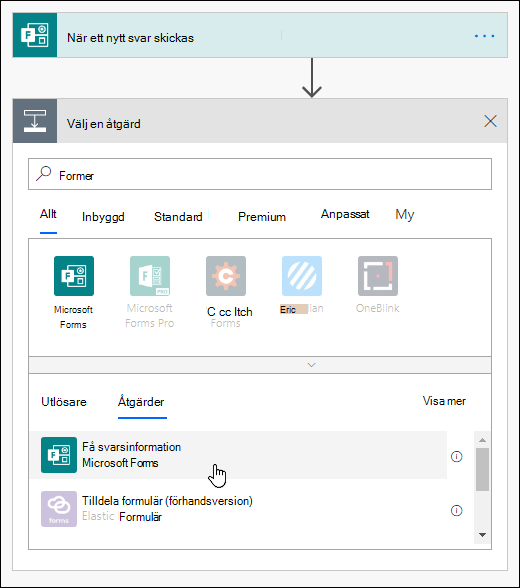Select the OneBlink connector icon
Image resolution: width=520 pixels, height=588 pixels.
378,276
